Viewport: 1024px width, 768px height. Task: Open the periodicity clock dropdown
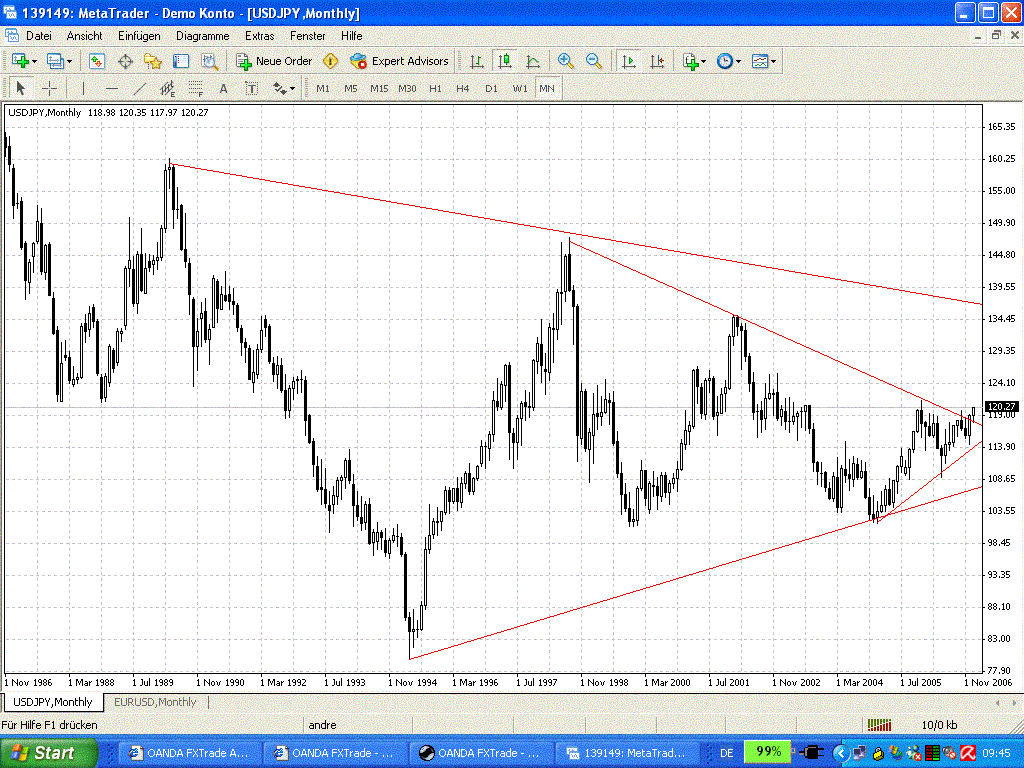(x=738, y=61)
